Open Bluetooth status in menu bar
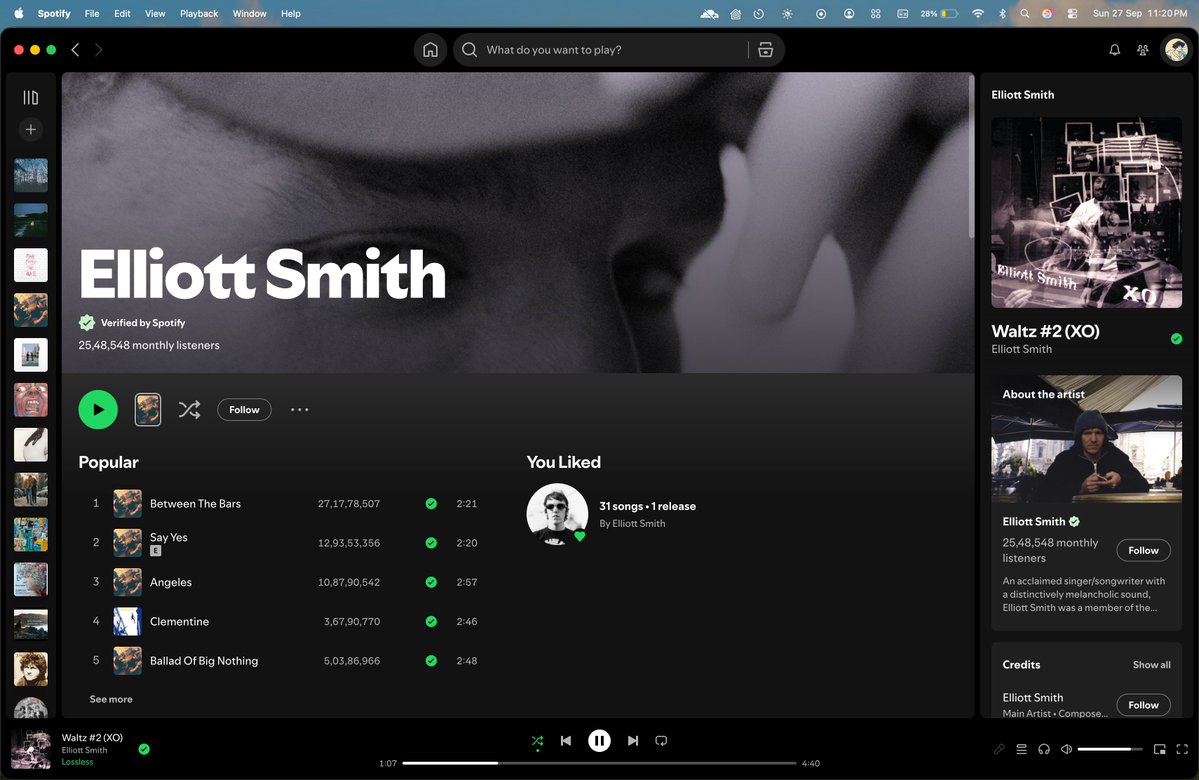Viewport: 1199px width, 780px height. [x=1002, y=14]
